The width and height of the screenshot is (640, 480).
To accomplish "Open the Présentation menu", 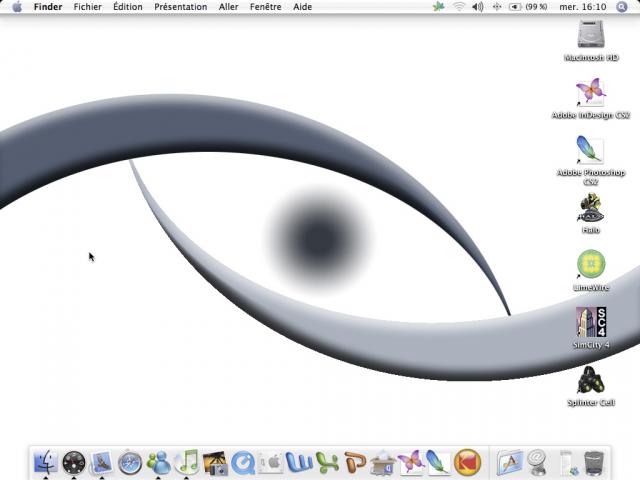I will (180, 7).
